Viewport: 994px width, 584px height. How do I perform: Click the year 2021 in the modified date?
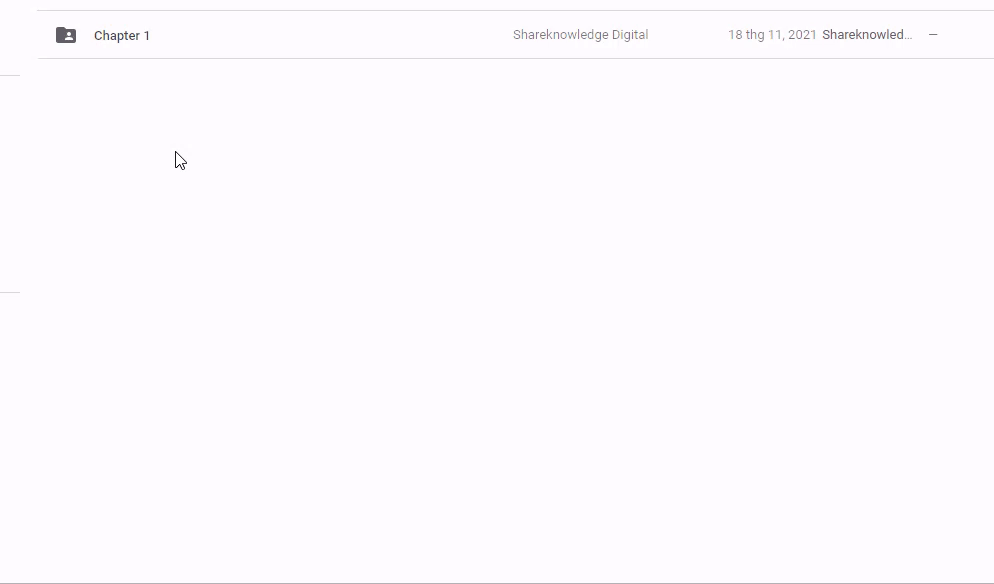coord(802,35)
